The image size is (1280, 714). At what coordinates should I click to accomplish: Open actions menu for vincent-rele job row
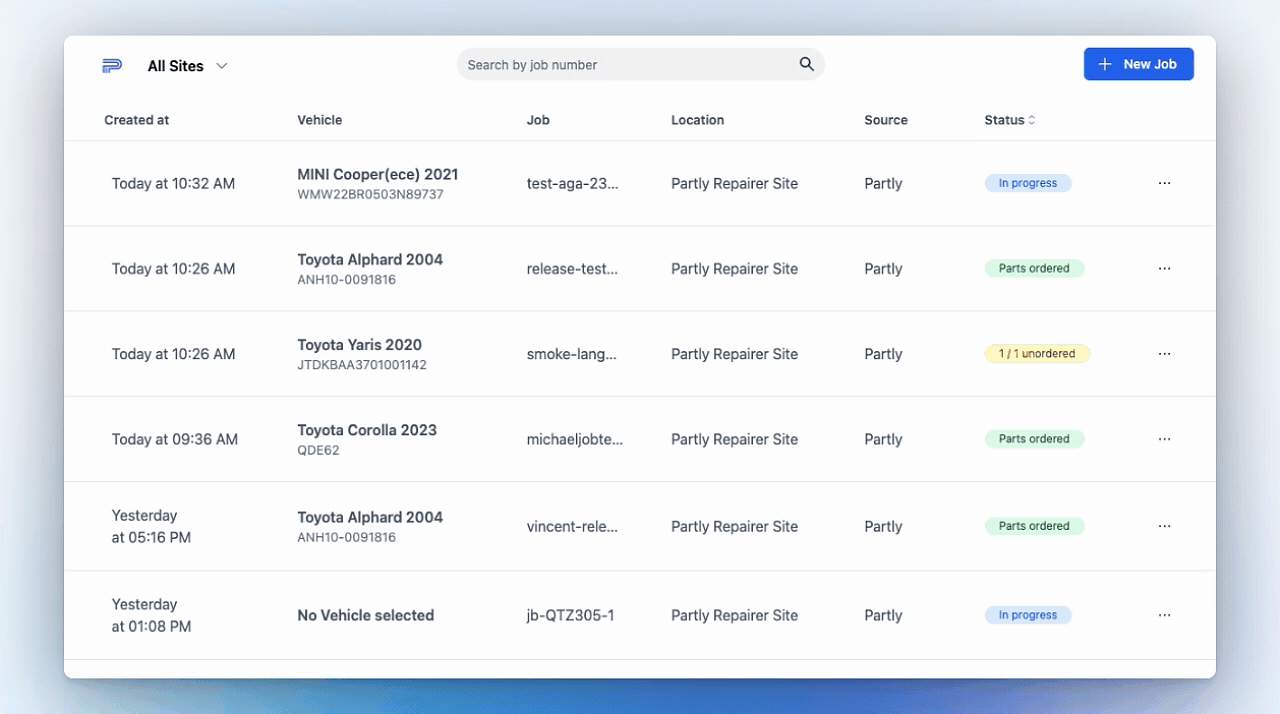pos(1164,526)
